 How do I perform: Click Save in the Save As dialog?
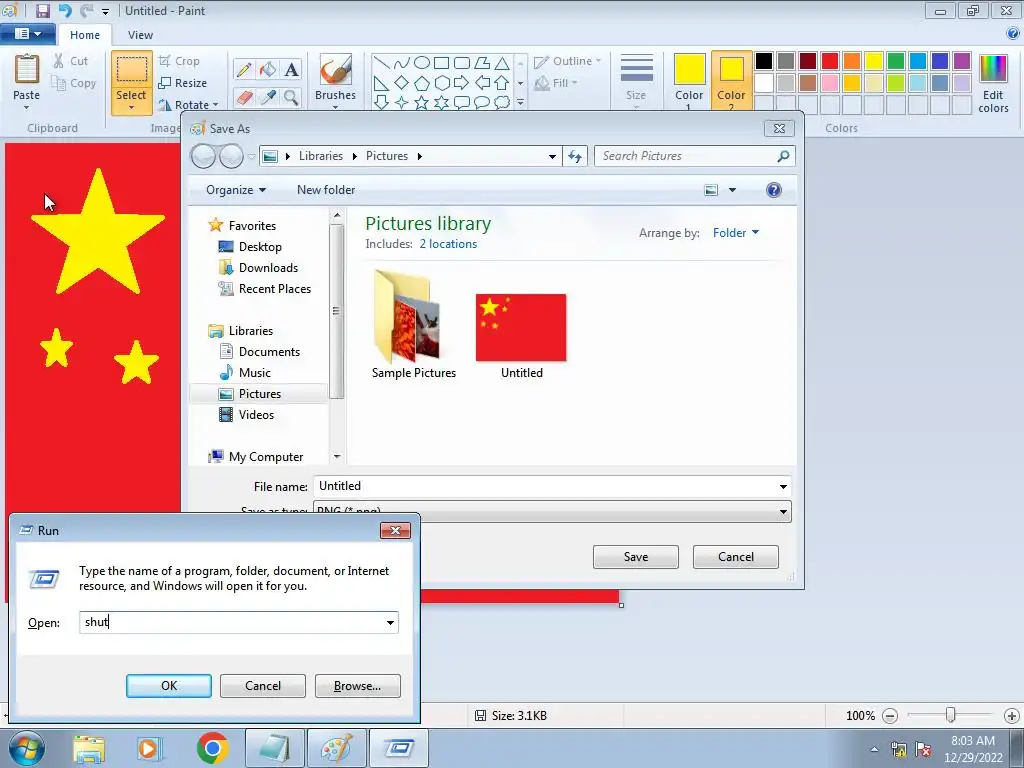point(635,557)
